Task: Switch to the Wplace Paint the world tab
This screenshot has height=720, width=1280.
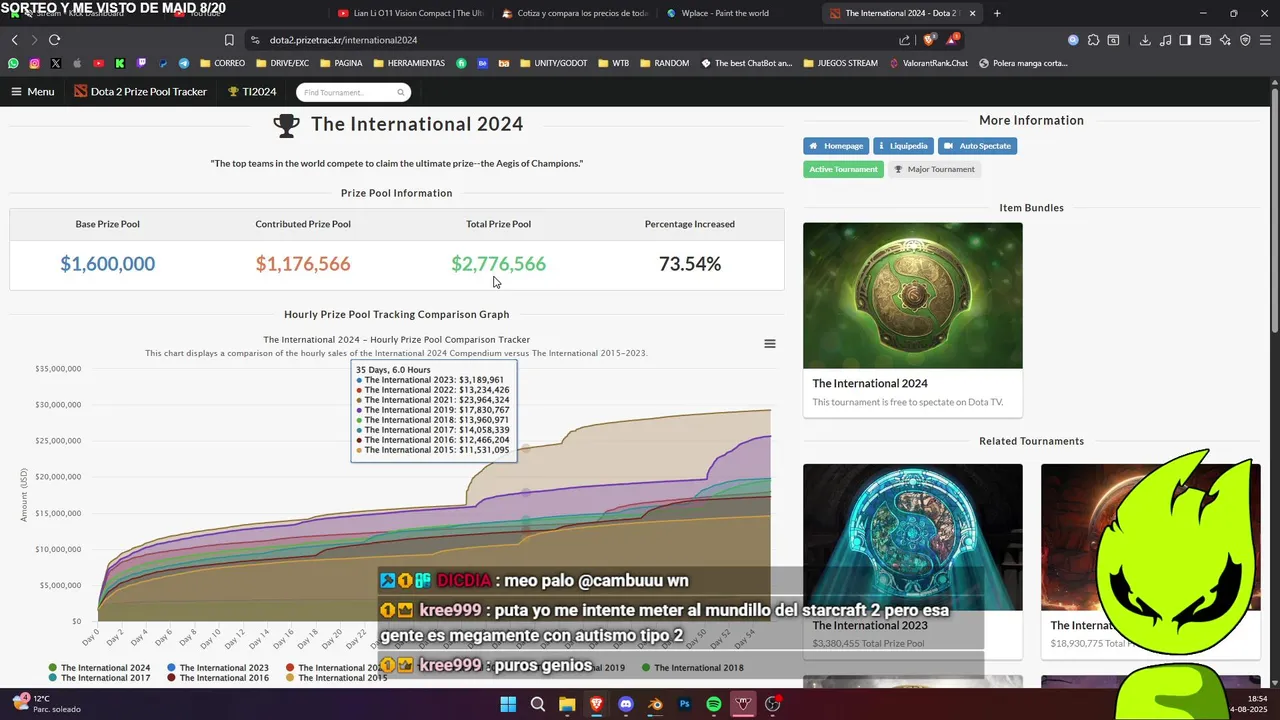Action: pos(738,13)
